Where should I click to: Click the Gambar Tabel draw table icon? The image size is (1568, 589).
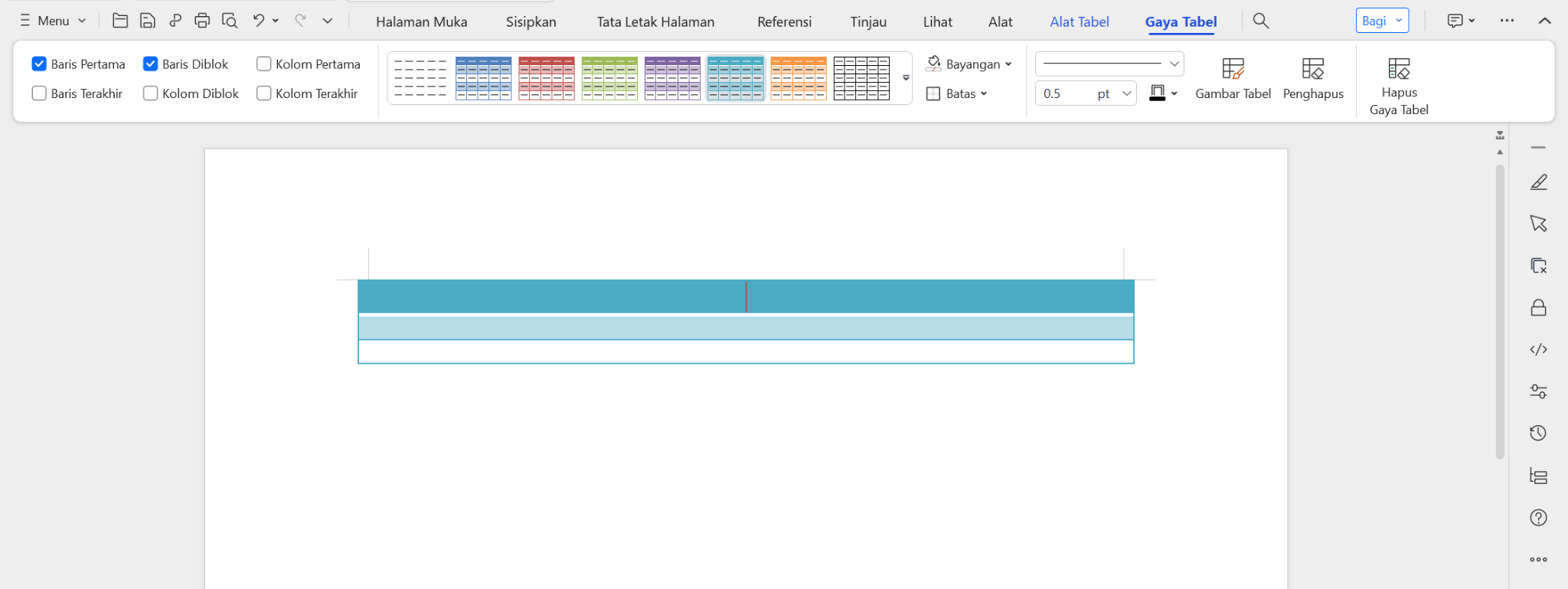(1233, 69)
